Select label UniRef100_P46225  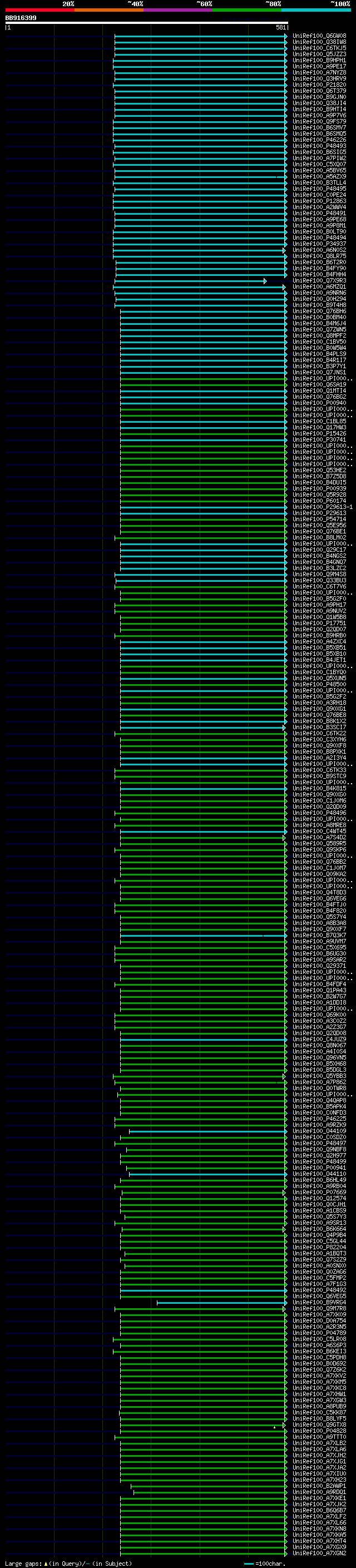pyautogui.click(x=319, y=1118)
